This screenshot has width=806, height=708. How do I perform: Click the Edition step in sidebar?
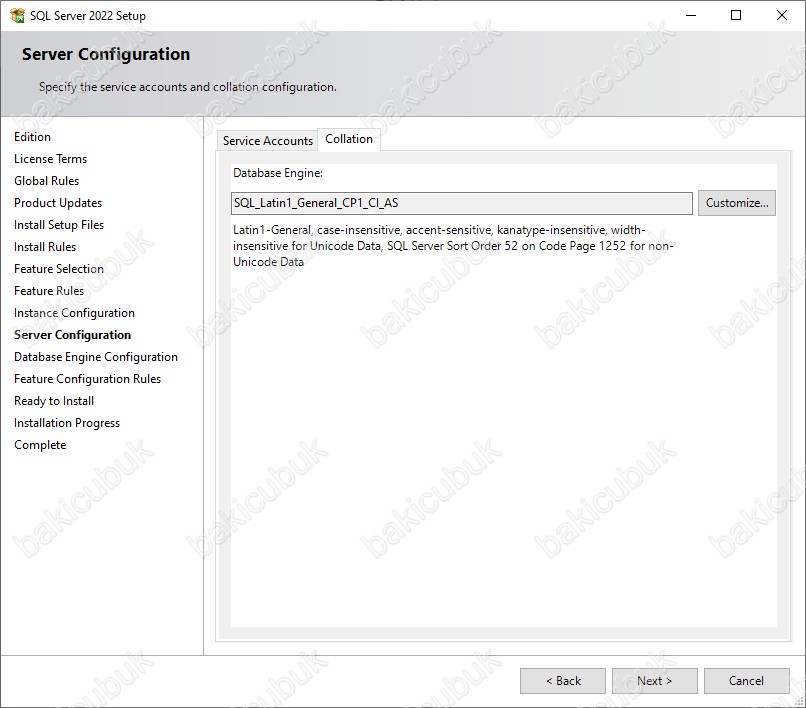tap(32, 137)
